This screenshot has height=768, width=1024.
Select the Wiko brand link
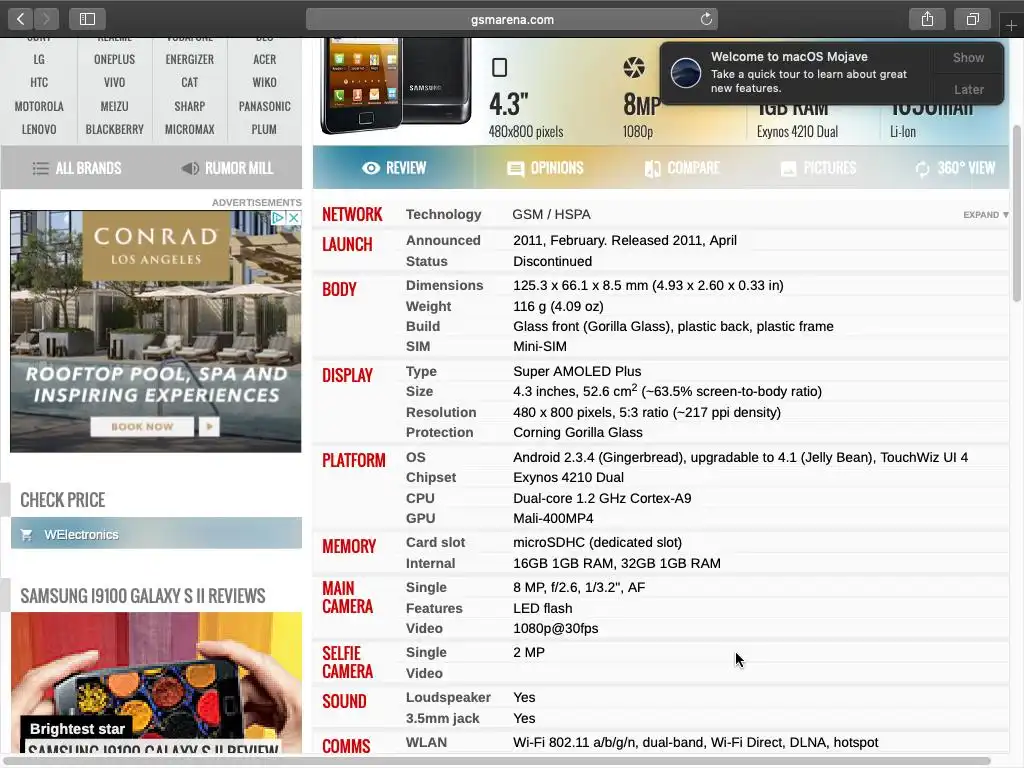264,82
